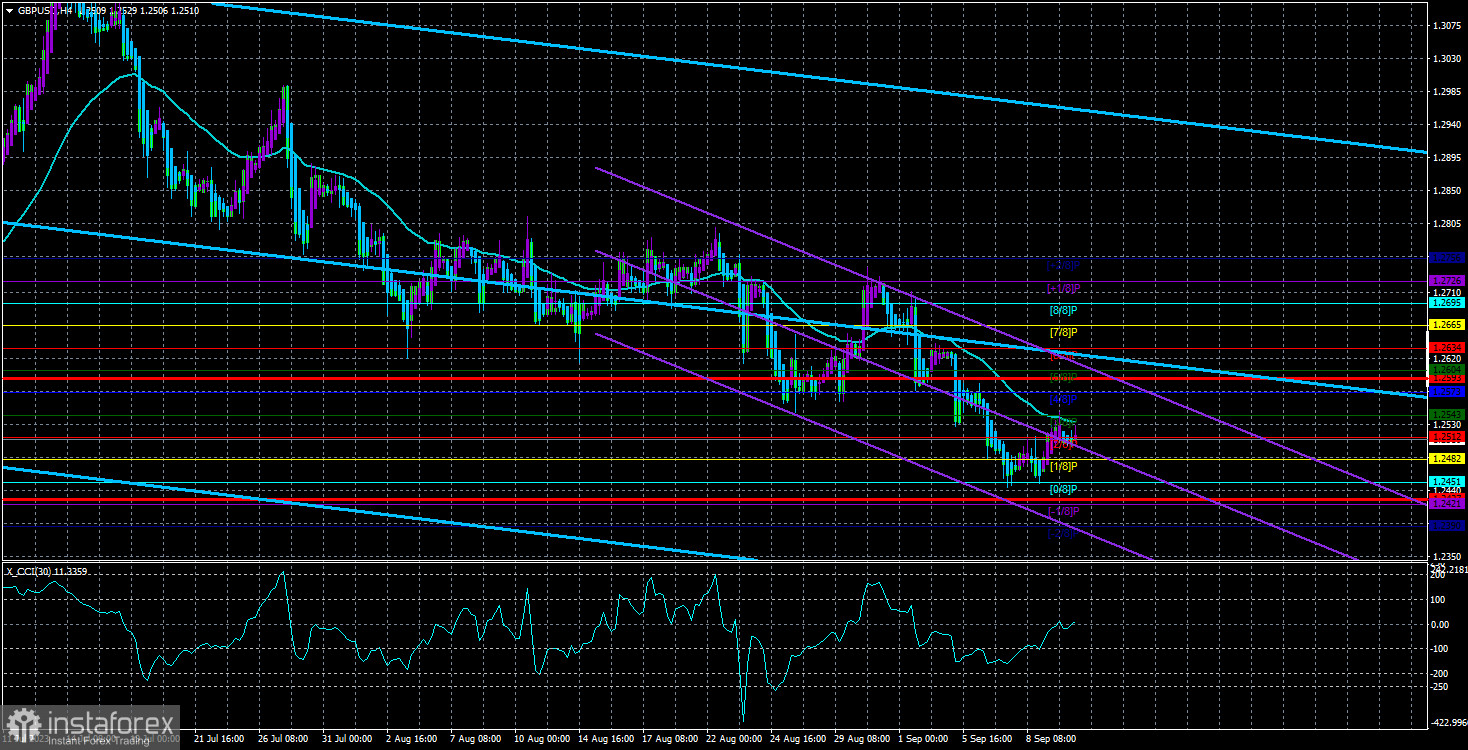Image resolution: width=1468 pixels, height=750 pixels.
Task: Select the [-2/8]P Murray level label
Action: [x=1063, y=534]
